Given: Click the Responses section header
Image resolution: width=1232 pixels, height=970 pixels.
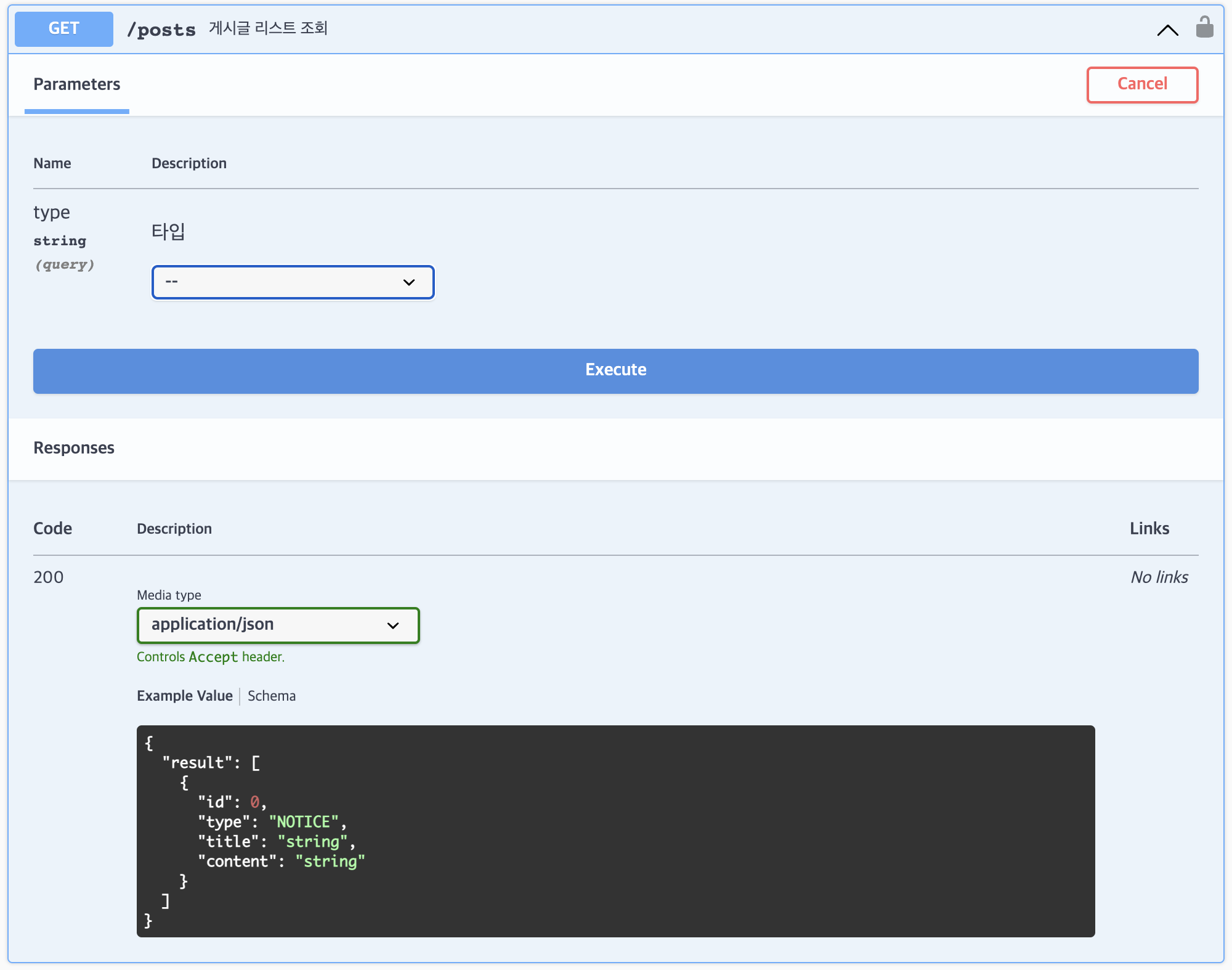Looking at the screenshot, I should (74, 448).
